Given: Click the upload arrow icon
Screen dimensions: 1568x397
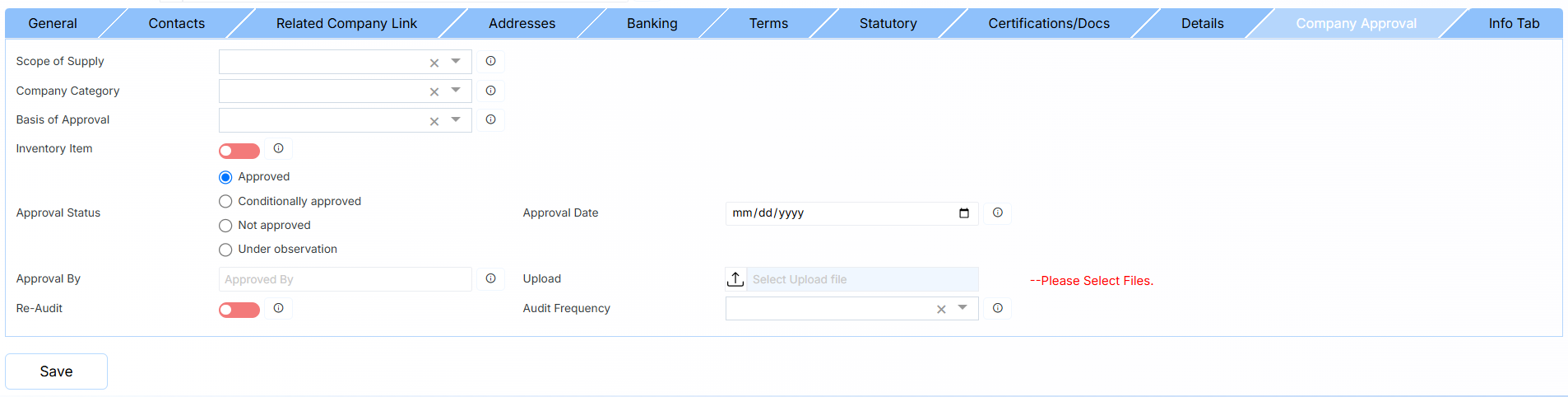Looking at the screenshot, I should coord(735,279).
